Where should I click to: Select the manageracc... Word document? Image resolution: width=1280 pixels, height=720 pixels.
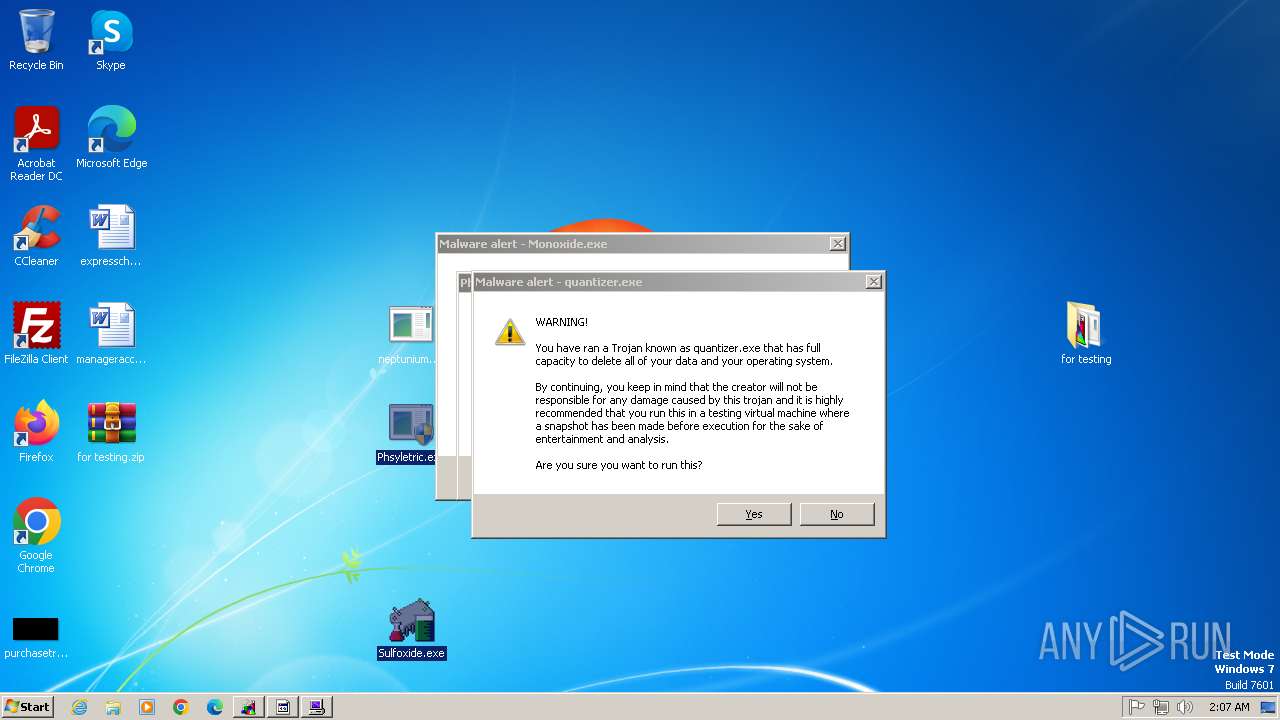click(x=111, y=334)
